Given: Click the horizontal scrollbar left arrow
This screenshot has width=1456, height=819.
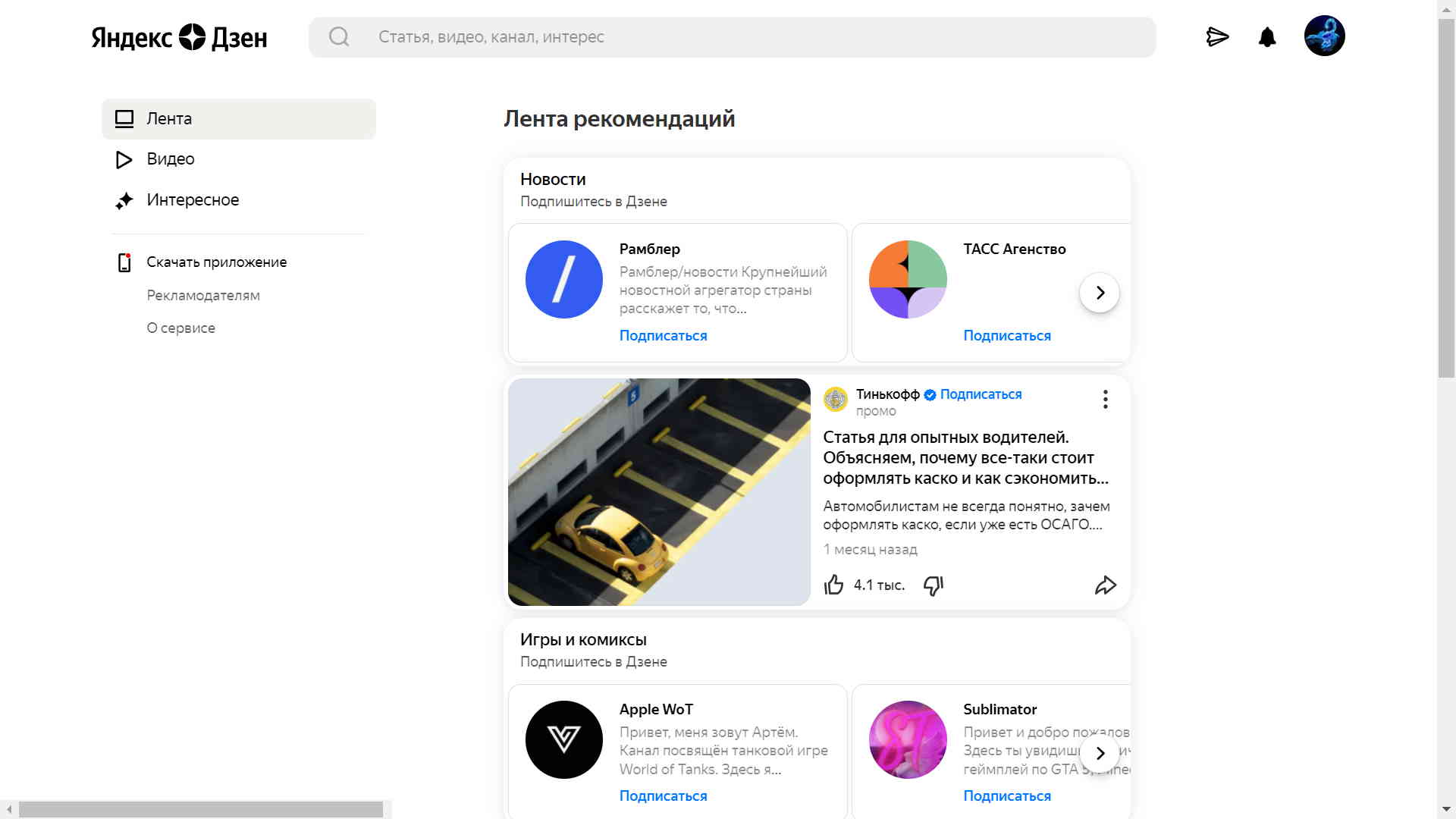Looking at the screenshot, I should [x=8, y=810].
